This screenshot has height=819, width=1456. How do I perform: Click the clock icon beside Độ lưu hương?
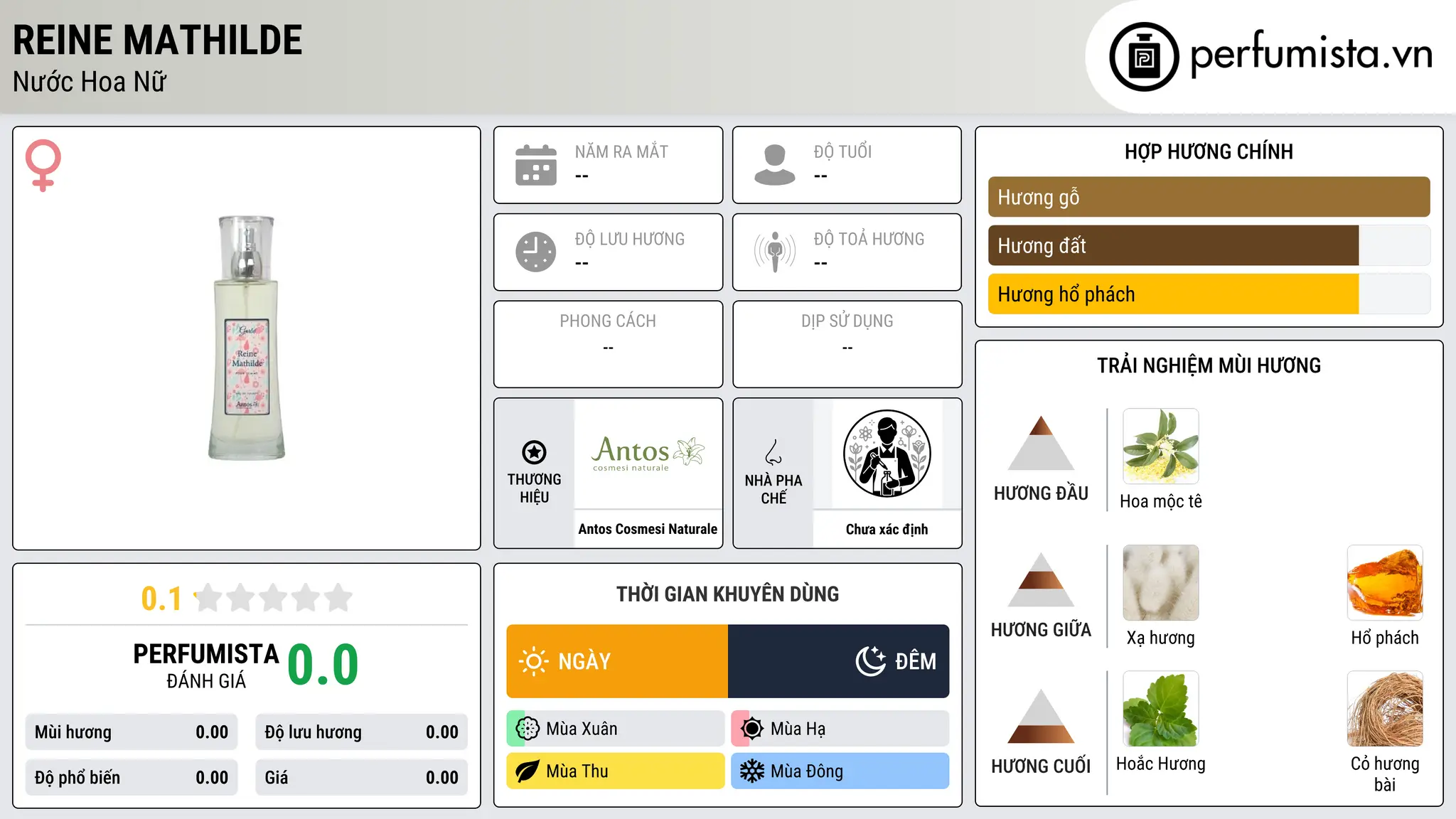point(536,252)
